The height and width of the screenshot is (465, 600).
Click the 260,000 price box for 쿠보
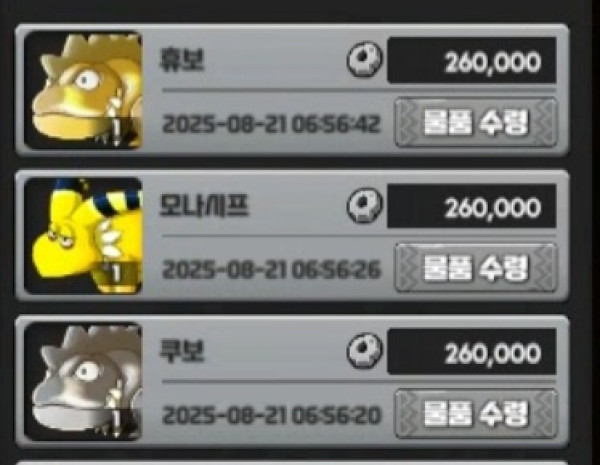471,352
